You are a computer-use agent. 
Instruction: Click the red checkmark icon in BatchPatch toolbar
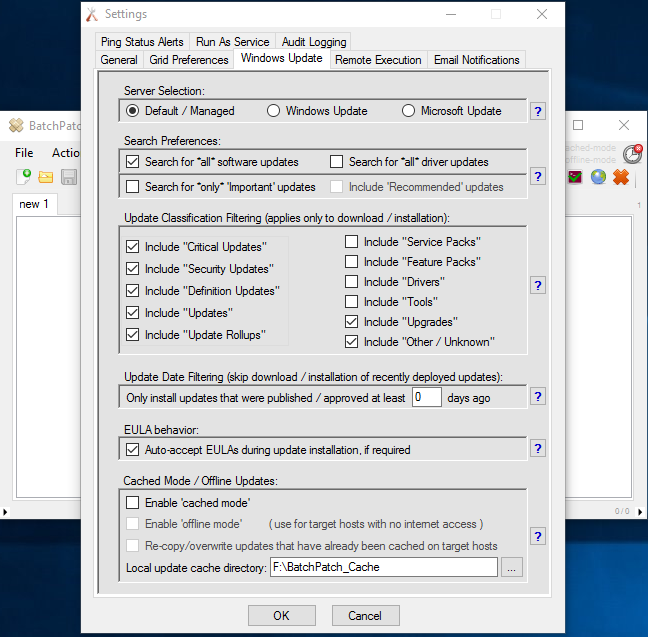[x=575, y=177]
